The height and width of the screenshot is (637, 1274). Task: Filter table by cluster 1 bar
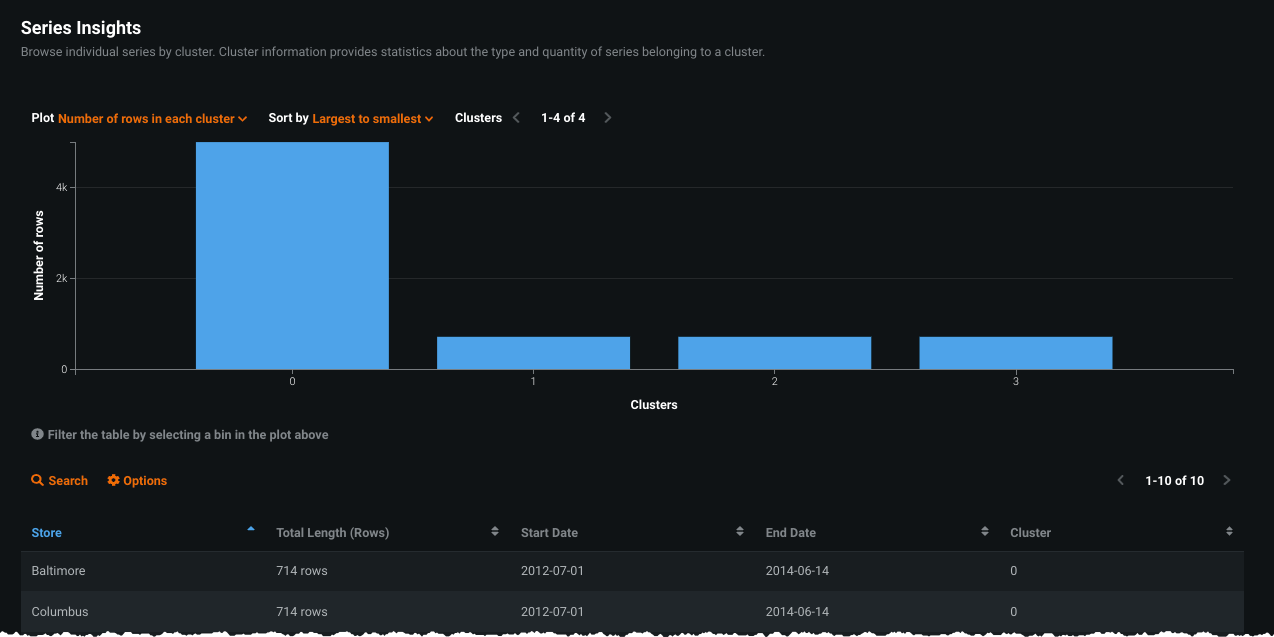coord(533,353)
